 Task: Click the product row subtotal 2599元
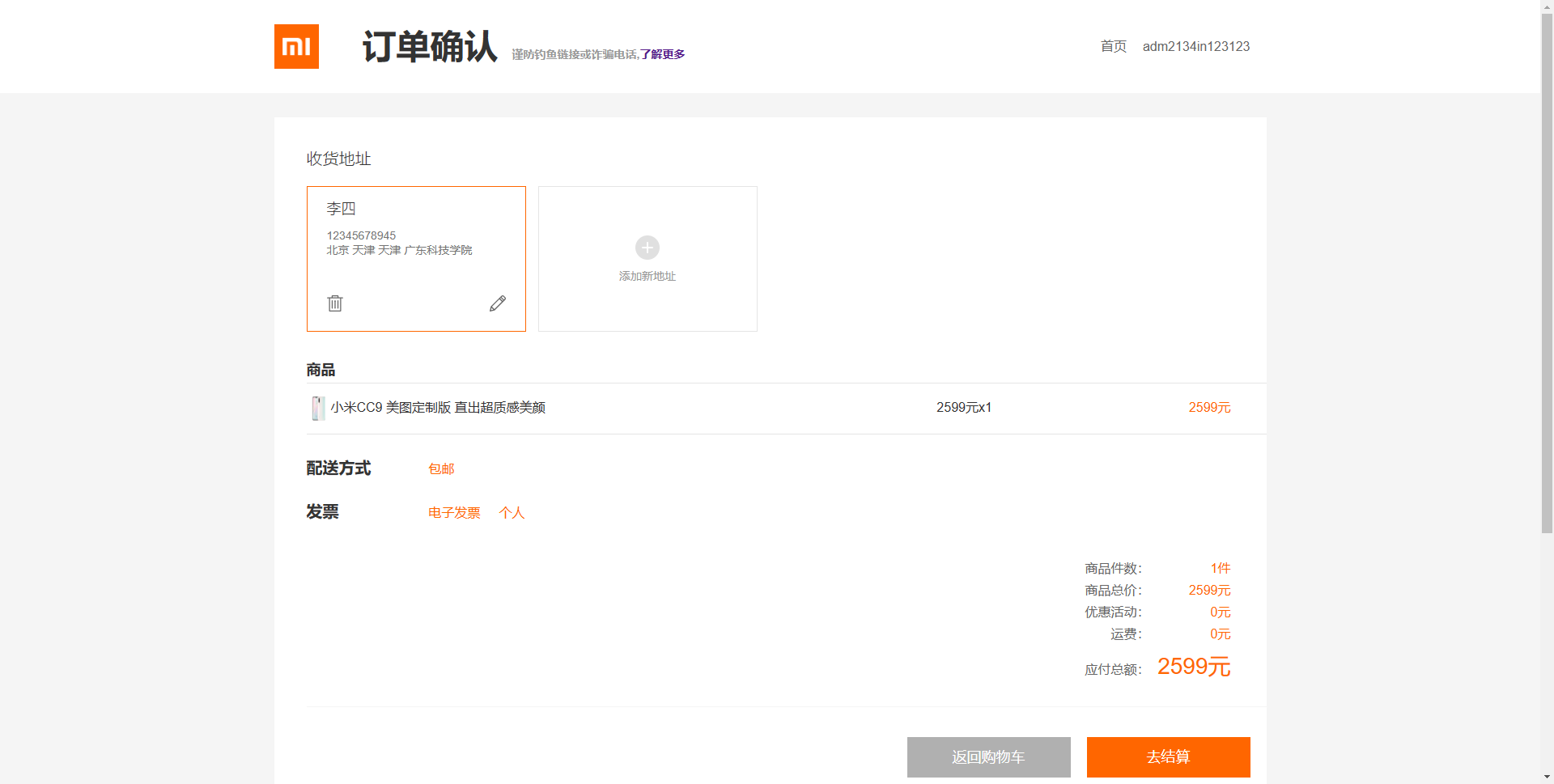pos(1209,407)
